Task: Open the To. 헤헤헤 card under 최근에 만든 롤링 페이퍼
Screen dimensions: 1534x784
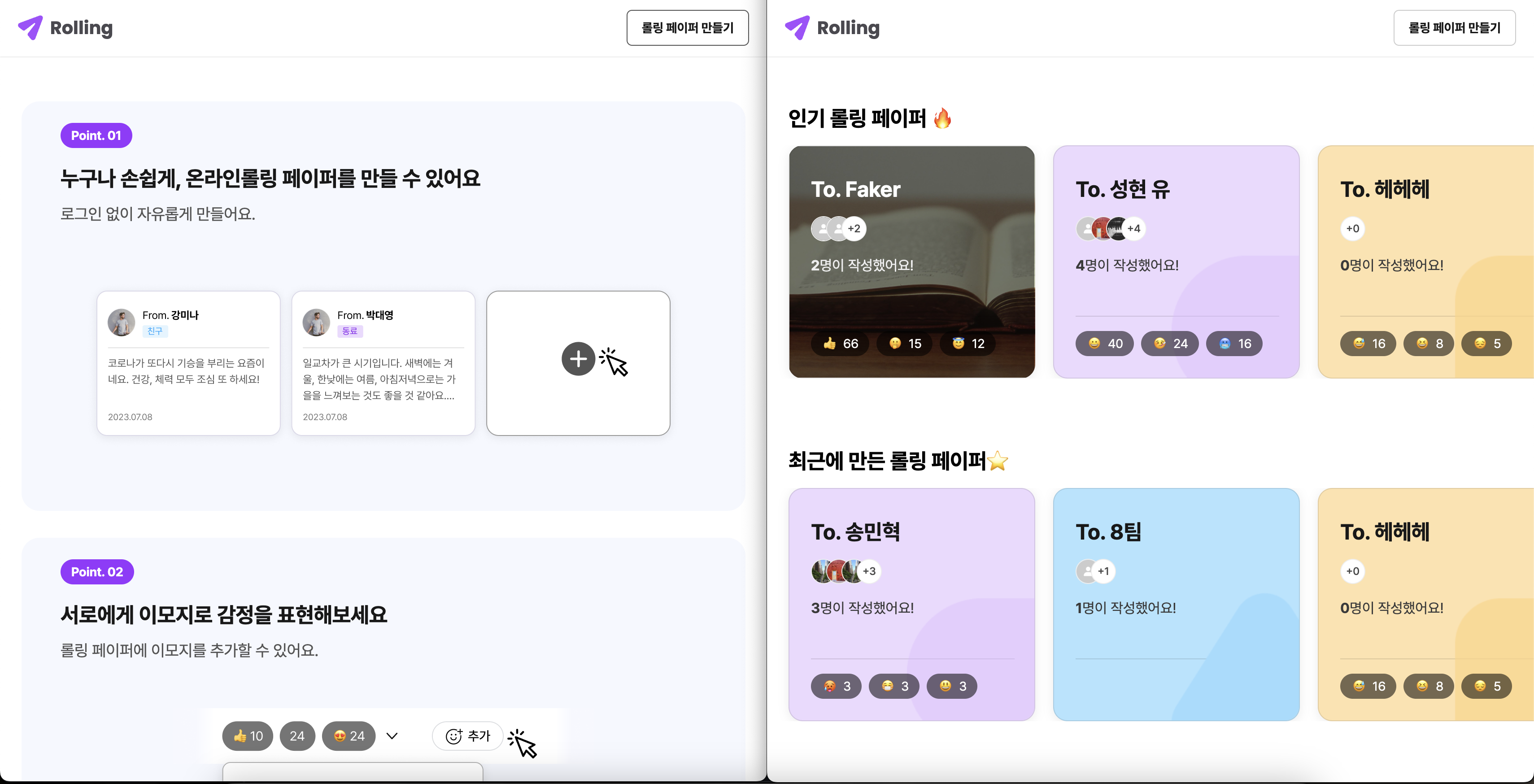Action: (x=1426, y=605)
